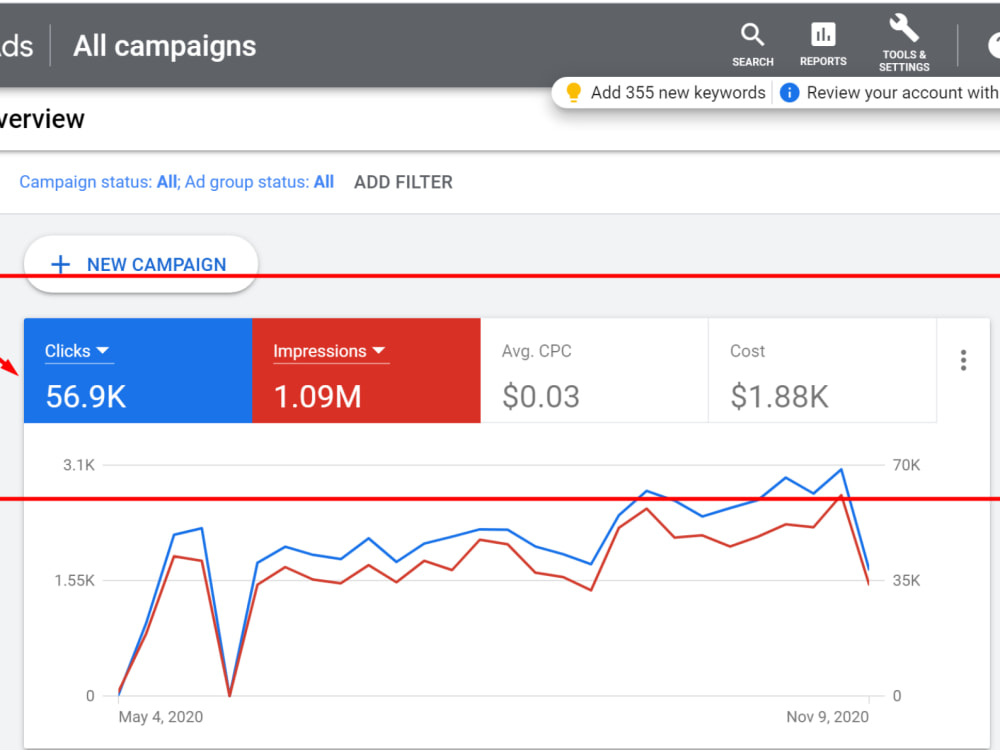Open the chart's three-dot more menu
The height and width of the screenshot is (750, 1000).
coord(963,360)
